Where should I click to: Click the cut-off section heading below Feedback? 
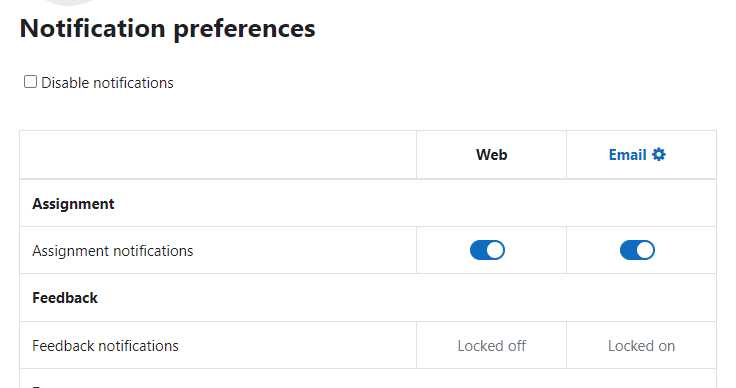38,386
